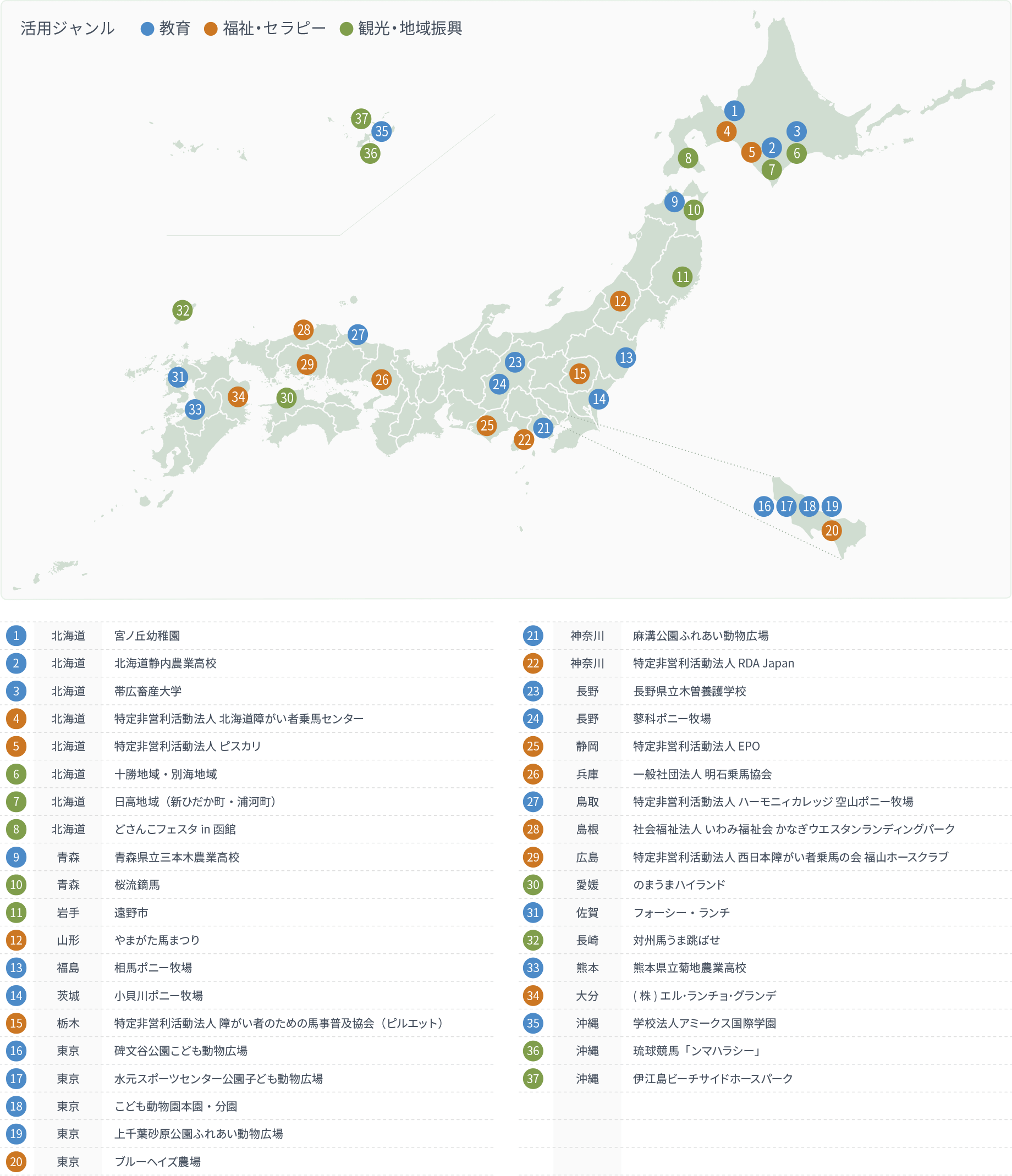Click list entry 青森県立三本木農業高校
Screen dimensions: 1012x1176
pyautogui.click(x=177, y=857)
